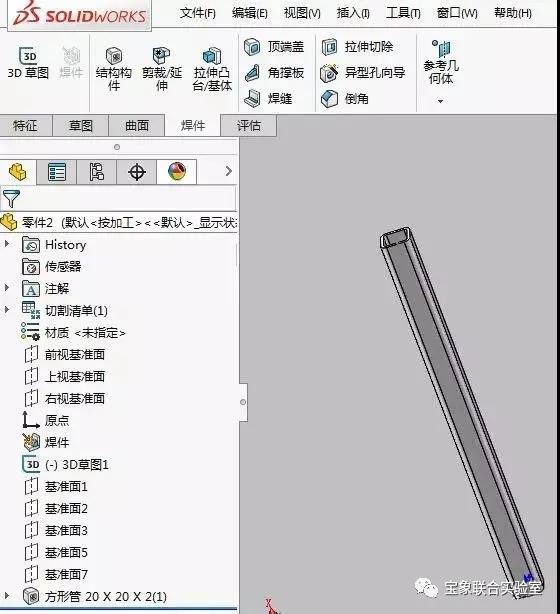The image size is (560, 614).
Task: Open the DisplayManager color ball tab
Action: pyautogui.click(x=177, y=172)
